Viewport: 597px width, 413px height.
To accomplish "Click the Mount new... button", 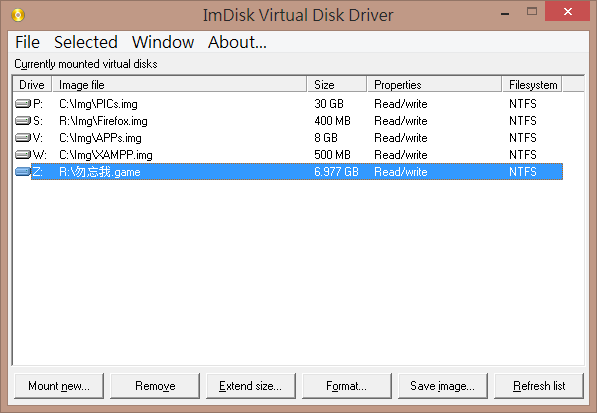I will click(x=59, y=386).
